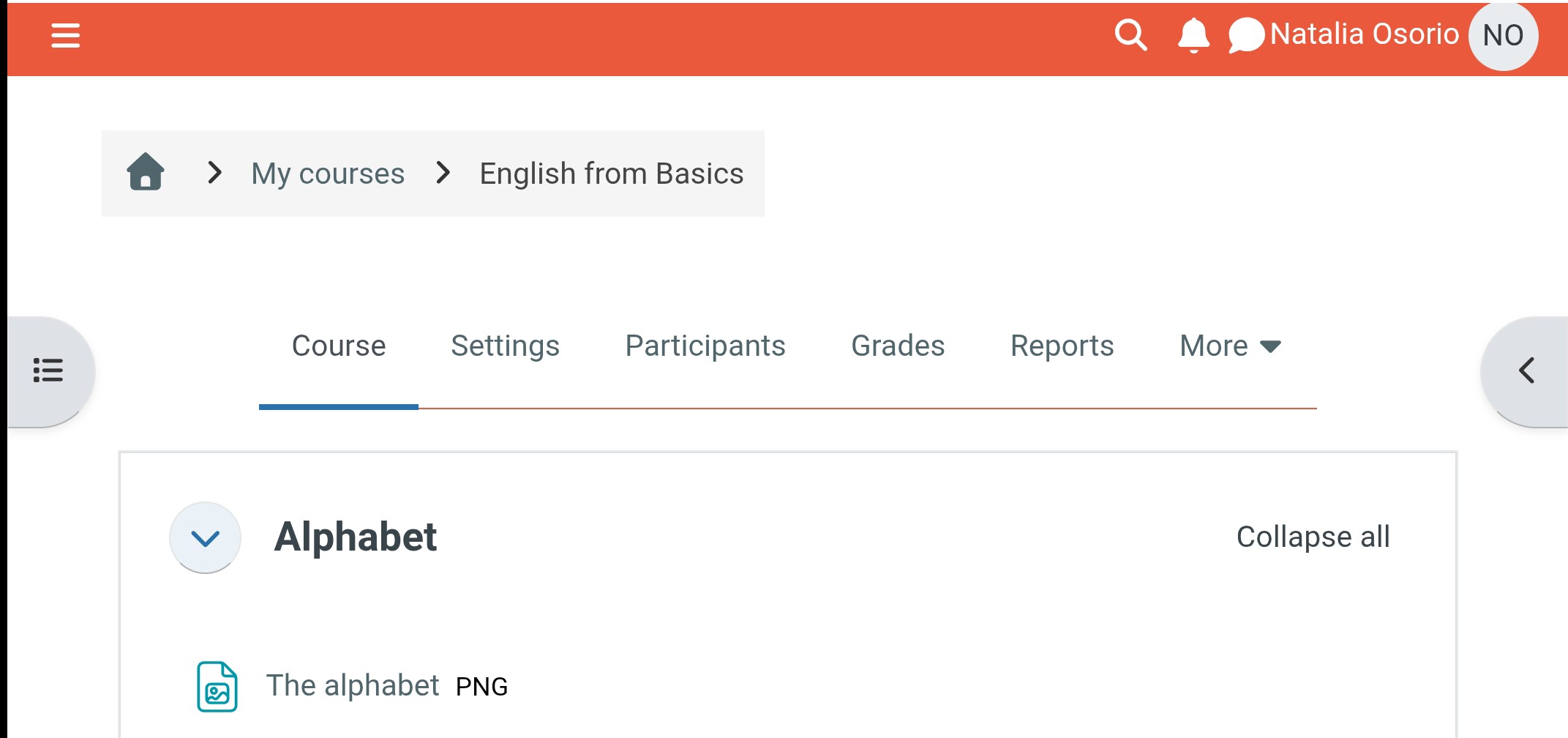This screenshot has height=738, width=1568.
Task: Open the notifications bell
Action: click(x=1193, y=35)
